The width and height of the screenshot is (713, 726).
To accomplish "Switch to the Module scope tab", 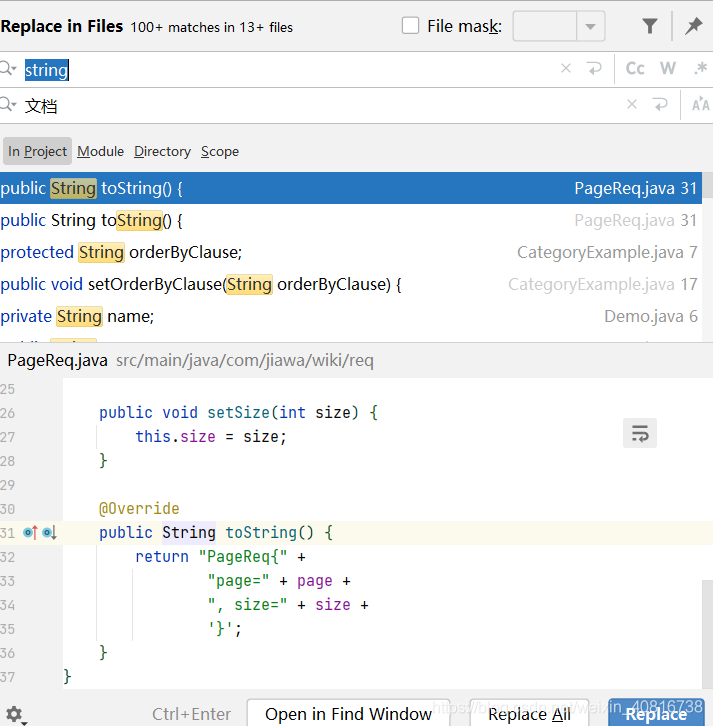I will pyautogui.click(x=100, y=151).
